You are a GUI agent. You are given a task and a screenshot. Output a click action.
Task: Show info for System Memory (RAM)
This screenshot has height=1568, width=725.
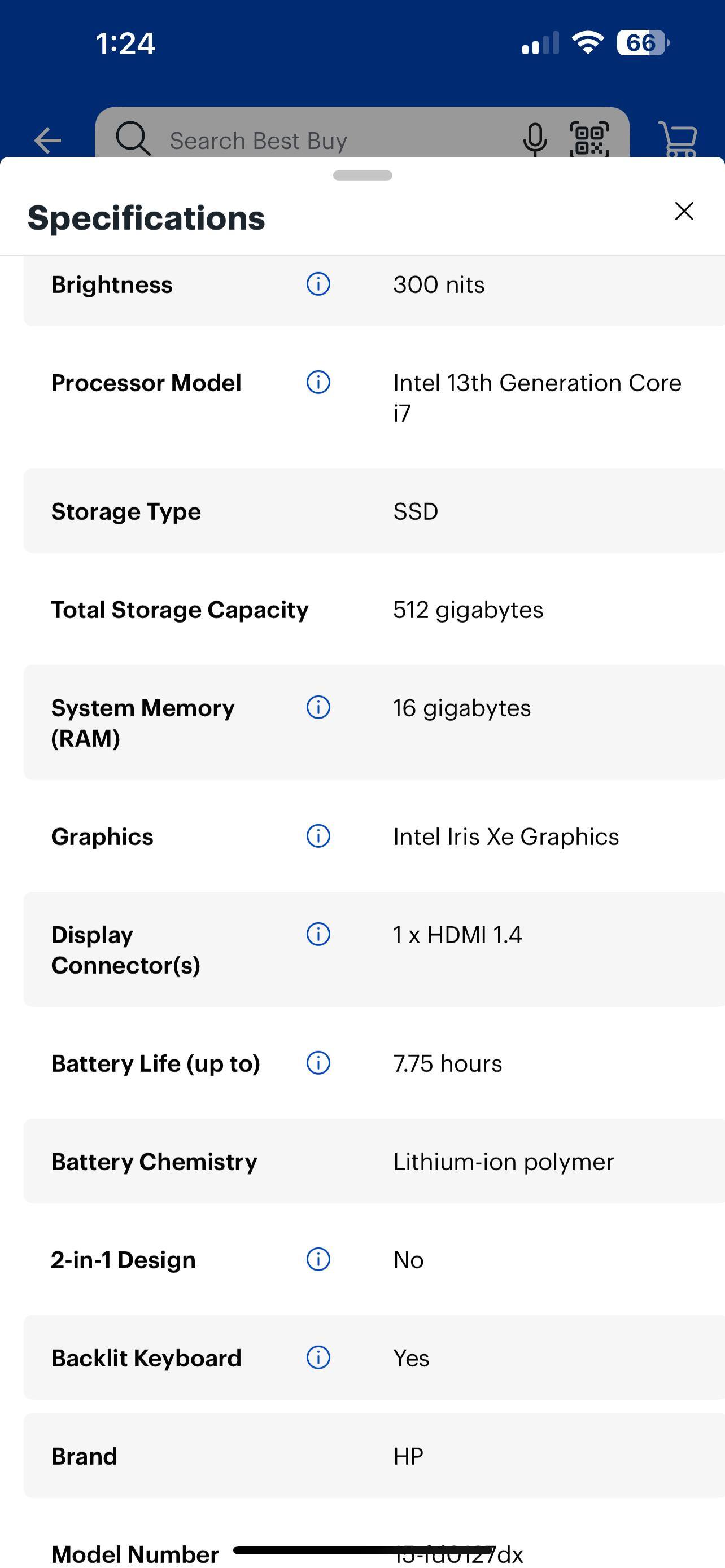tap(318, 707)
